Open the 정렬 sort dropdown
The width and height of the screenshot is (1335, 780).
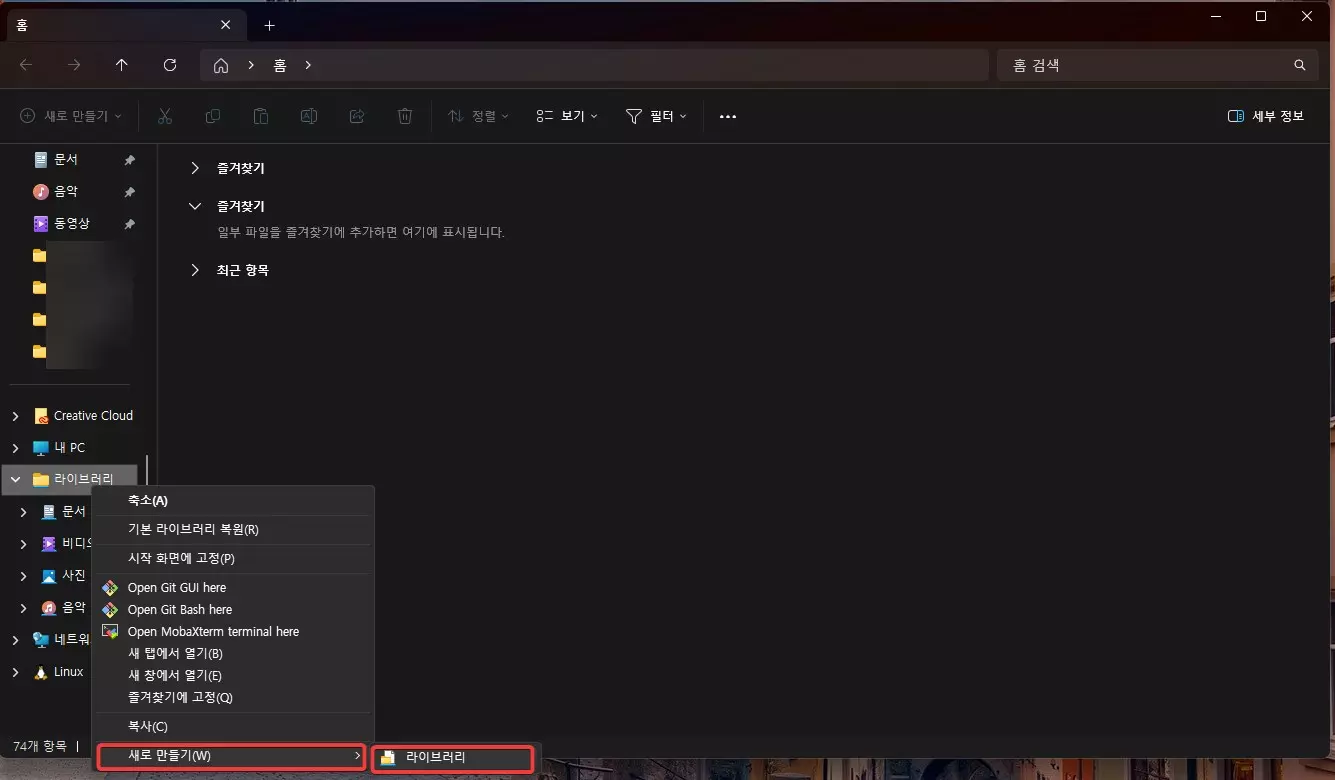tap(478, 115)
